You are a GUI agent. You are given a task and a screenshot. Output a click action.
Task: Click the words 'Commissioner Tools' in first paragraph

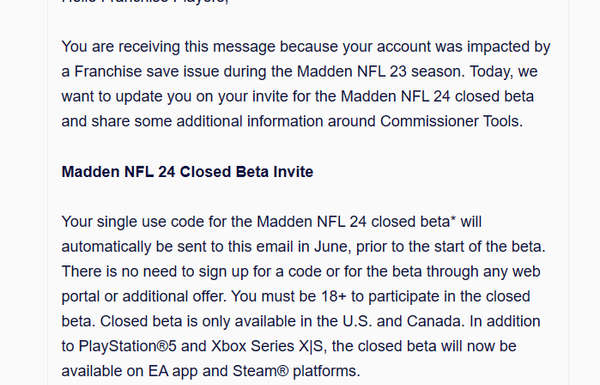(x=450, y=121)
